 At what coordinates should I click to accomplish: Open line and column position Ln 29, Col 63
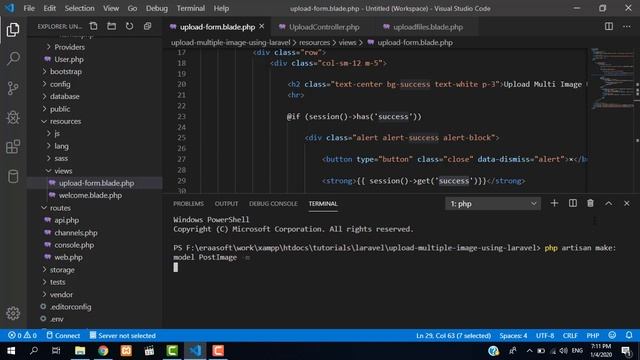453,336
